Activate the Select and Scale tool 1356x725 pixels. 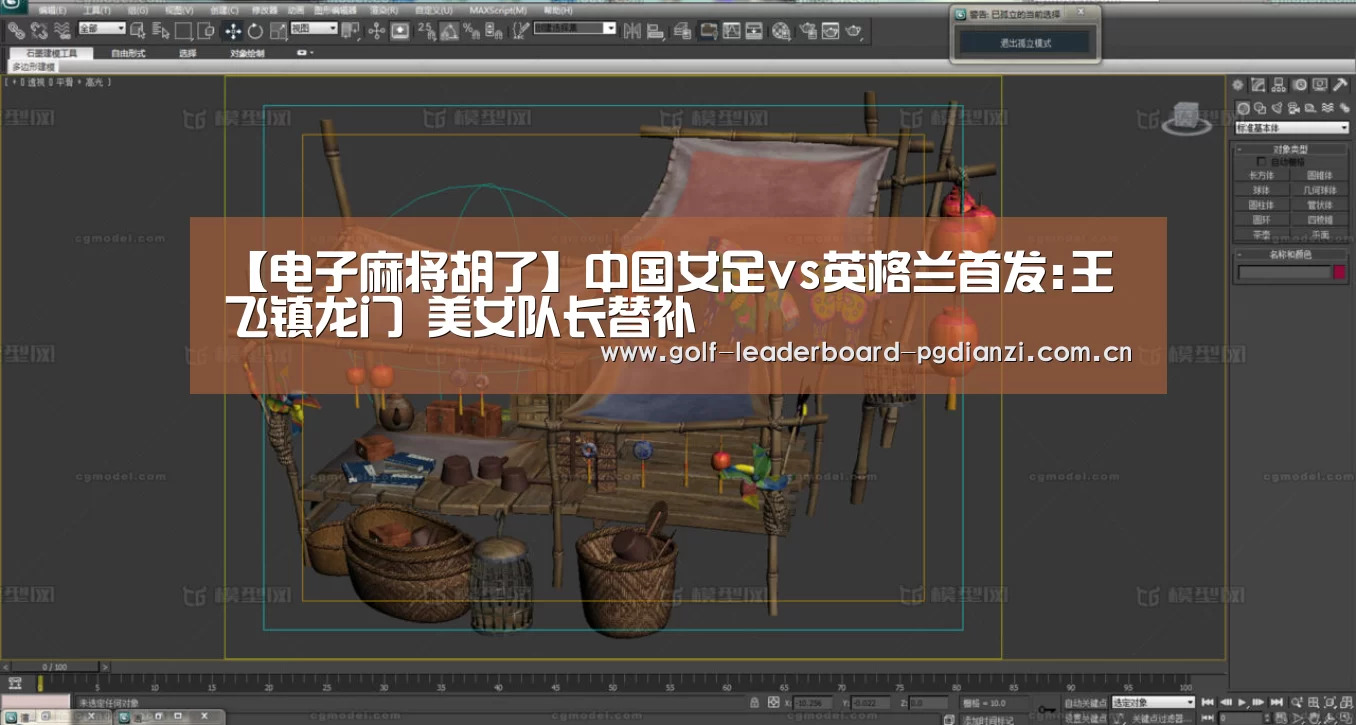point(277,31)
